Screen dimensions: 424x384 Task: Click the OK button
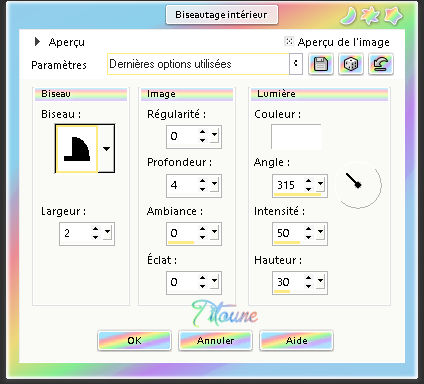(x=134, y=340)
